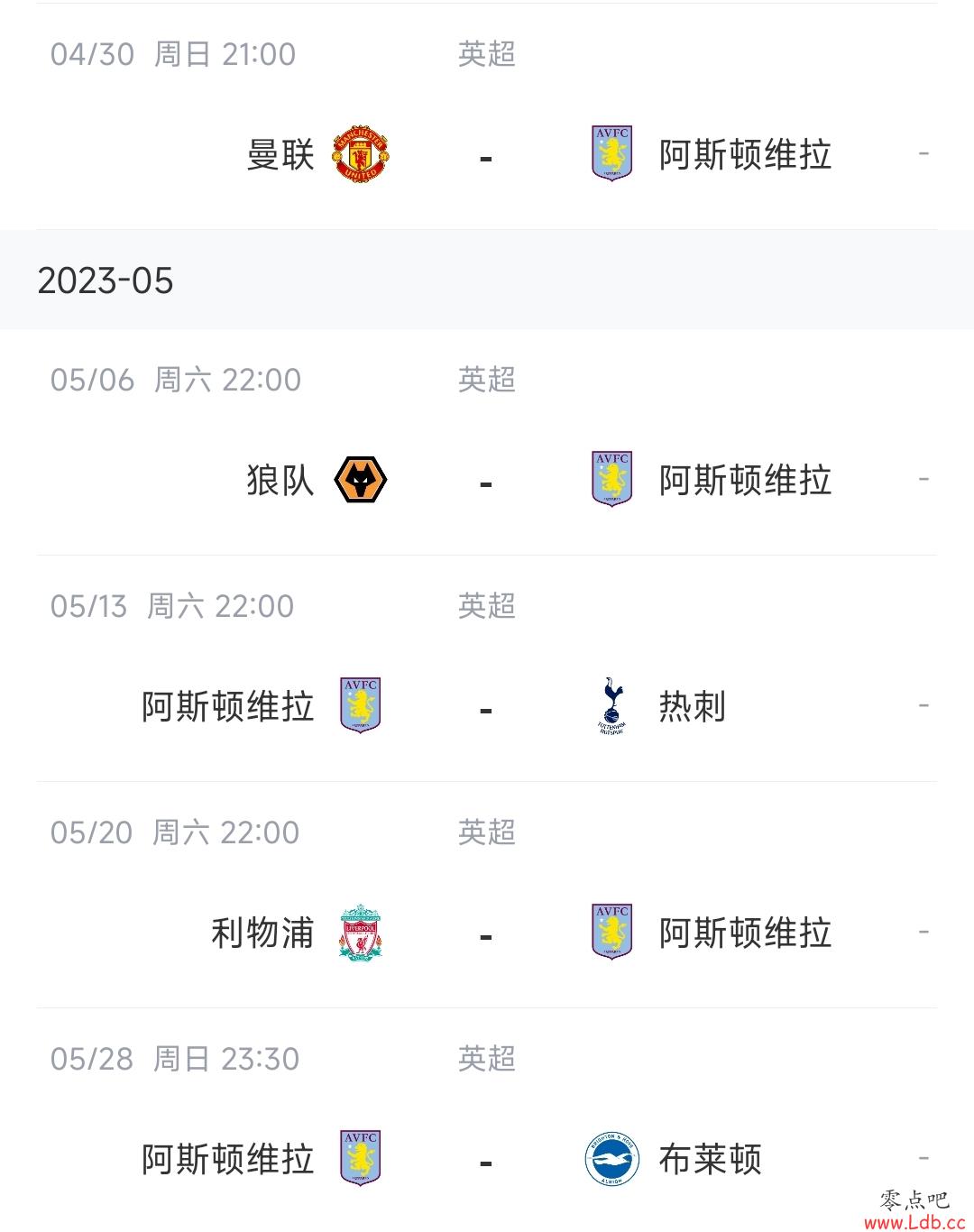
Task: Tap the Brighton crest
Action: tap(611, 1159)
